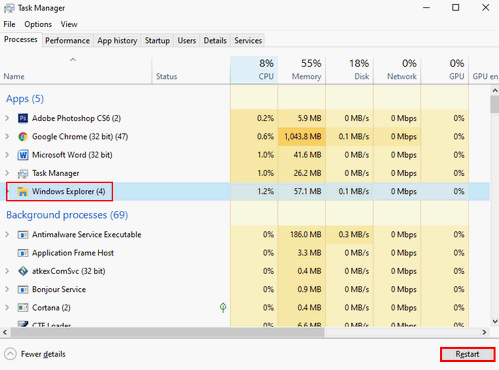Click Microsoft Word's 41.6 MB memory value
Screen dimensions: 499x370
[x=308, y=155]
